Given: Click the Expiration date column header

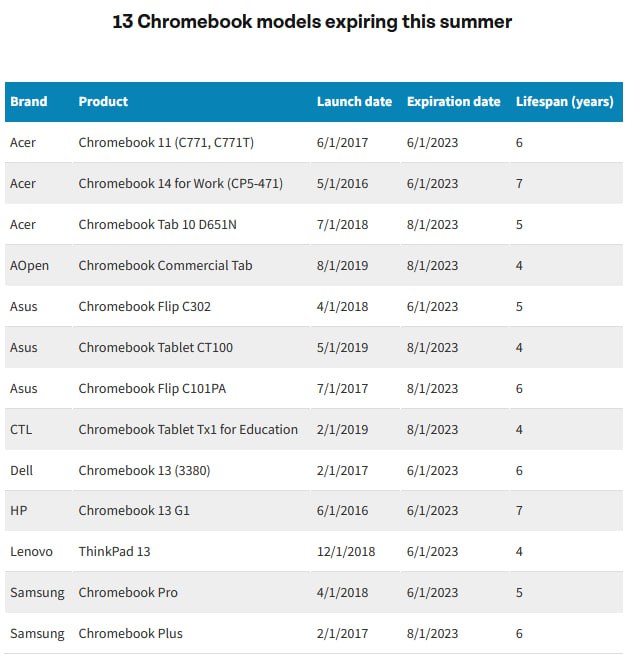Looking at the screenshot, I should click(453, 101).
